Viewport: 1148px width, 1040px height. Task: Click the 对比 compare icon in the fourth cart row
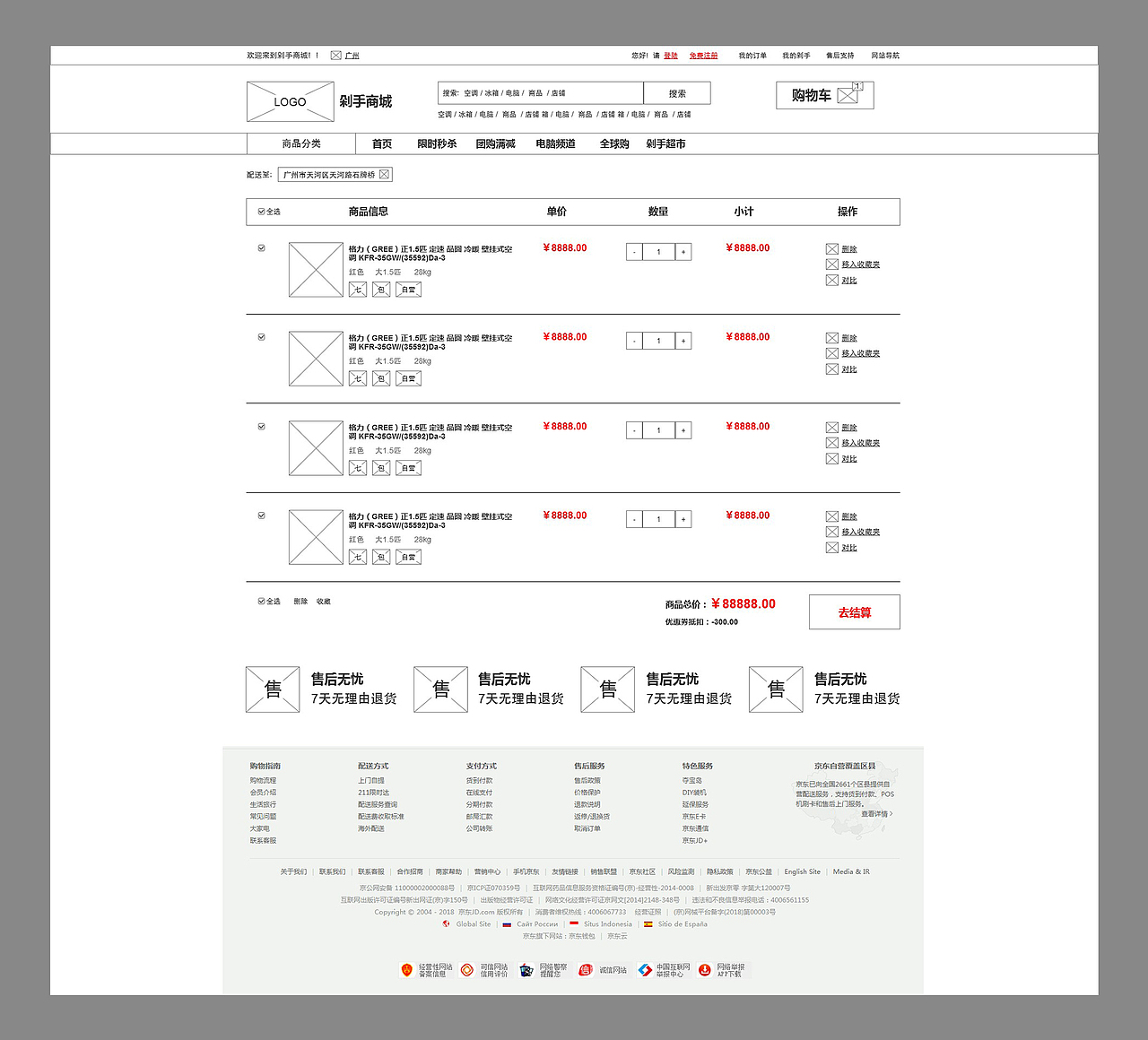[x=832, y=548]
